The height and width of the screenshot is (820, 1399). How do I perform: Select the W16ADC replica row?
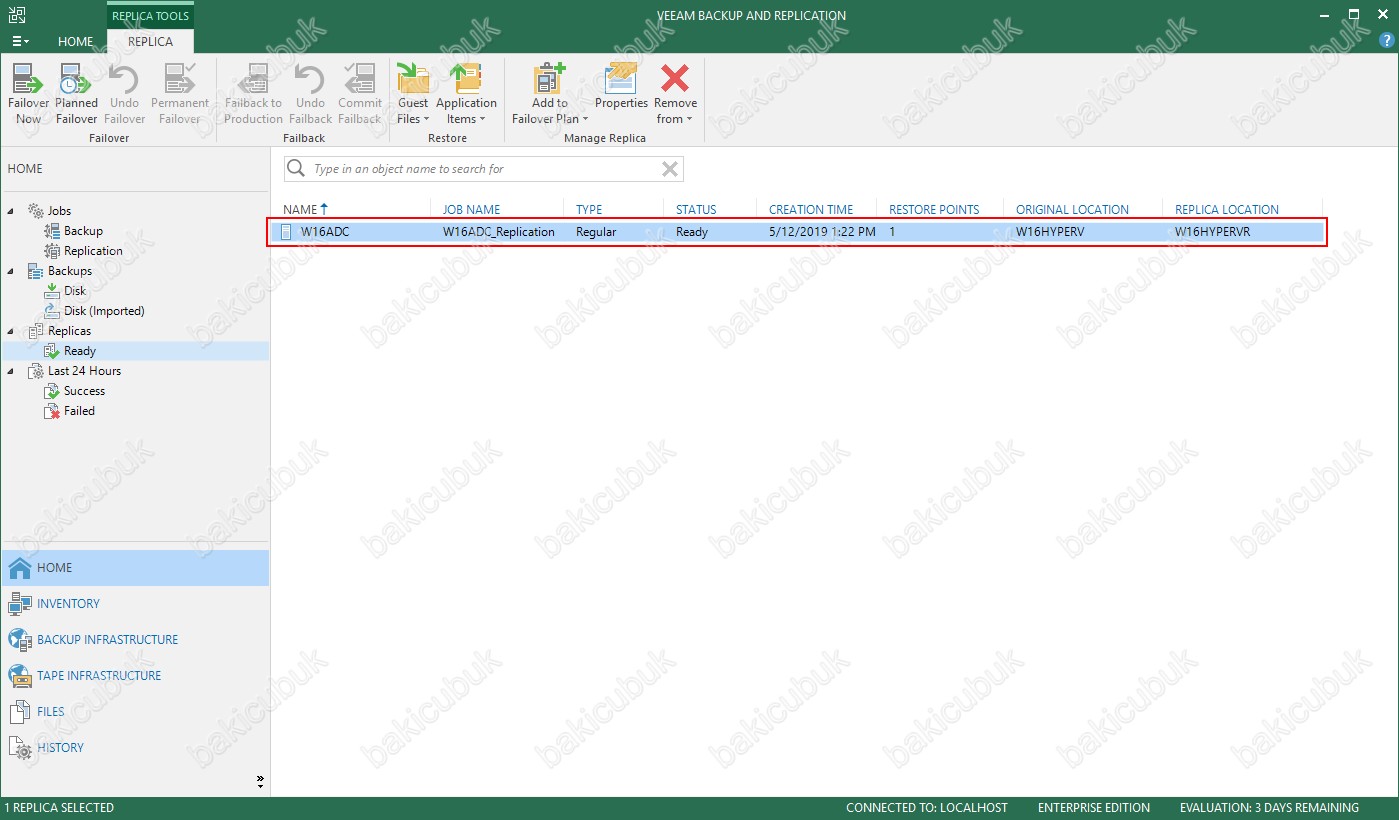pyautogui.click(x=797, y=232)
